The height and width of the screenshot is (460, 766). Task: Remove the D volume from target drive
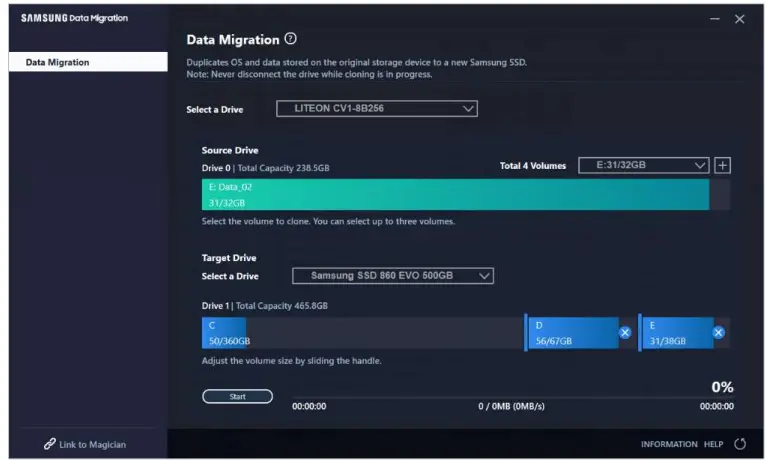(x=625, y=333)
